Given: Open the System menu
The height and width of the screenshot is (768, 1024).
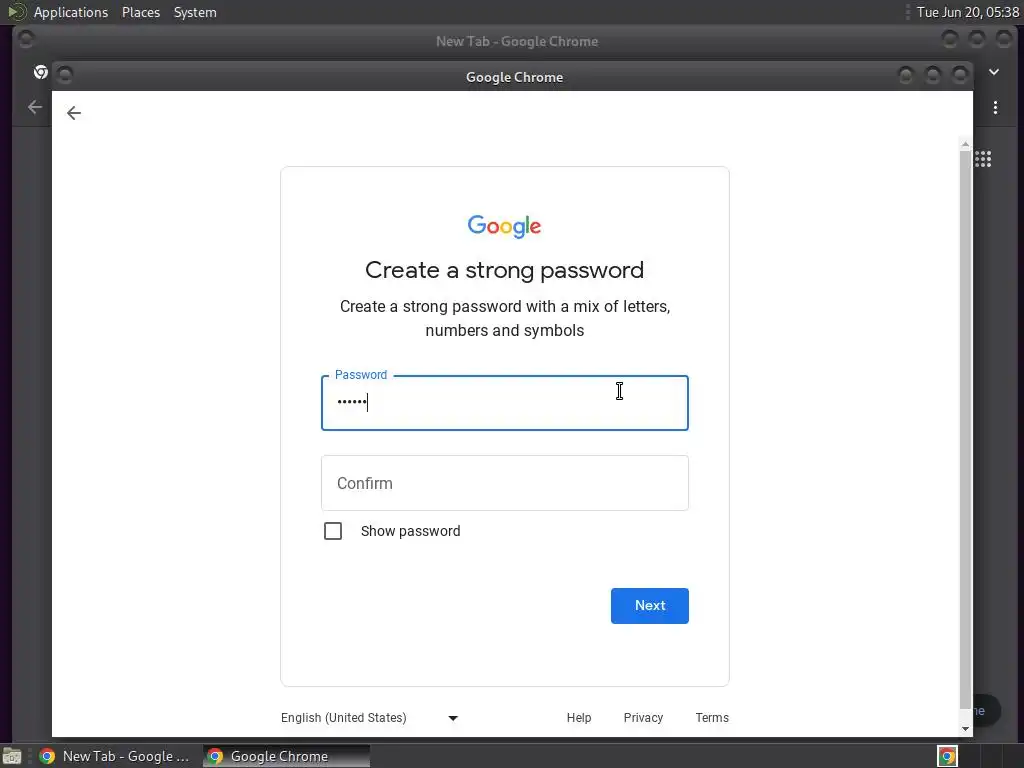Looking at the screenshot, I should click(x=195, y=12).
